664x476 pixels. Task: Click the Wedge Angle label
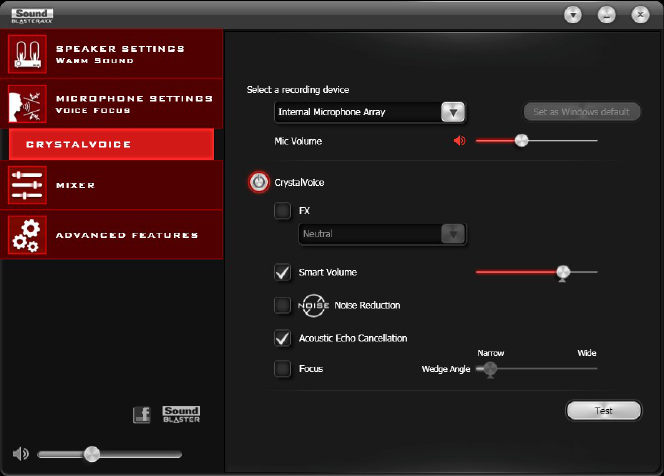point(446,369)
